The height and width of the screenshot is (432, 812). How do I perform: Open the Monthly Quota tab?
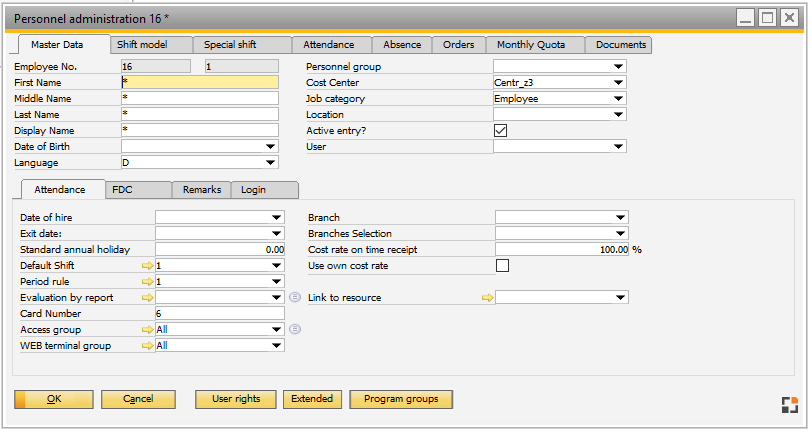point(531,45)
